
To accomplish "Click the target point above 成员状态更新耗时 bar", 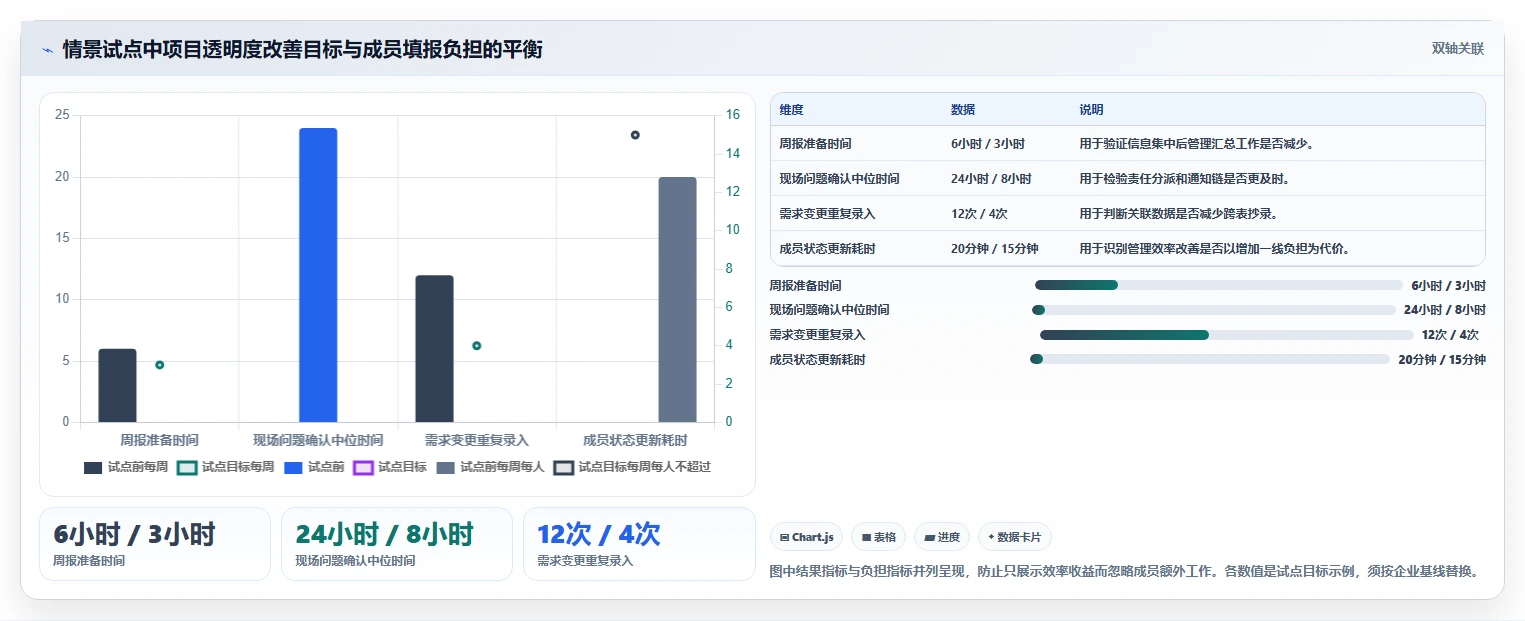I will point(635,135).
